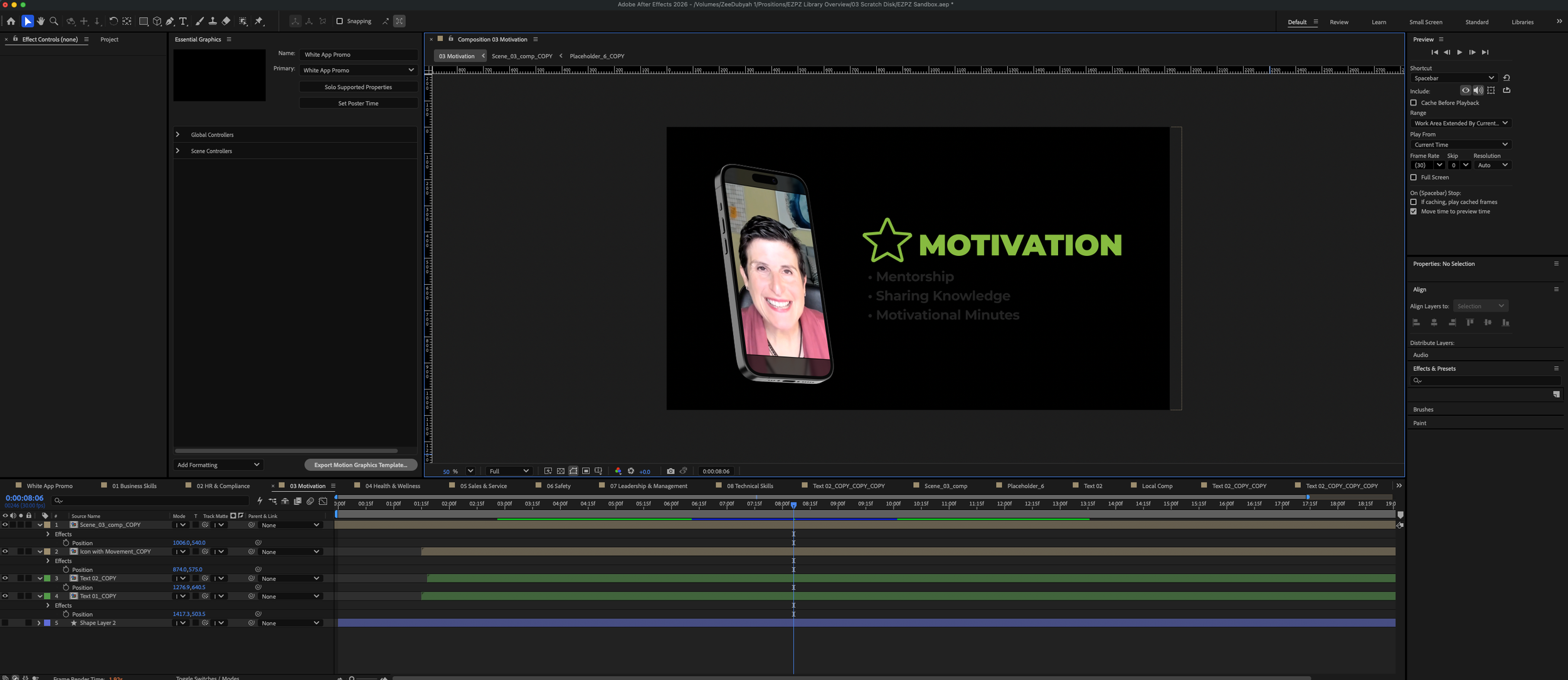Hide the Text 02_COPY layer

tap(5, 578)
